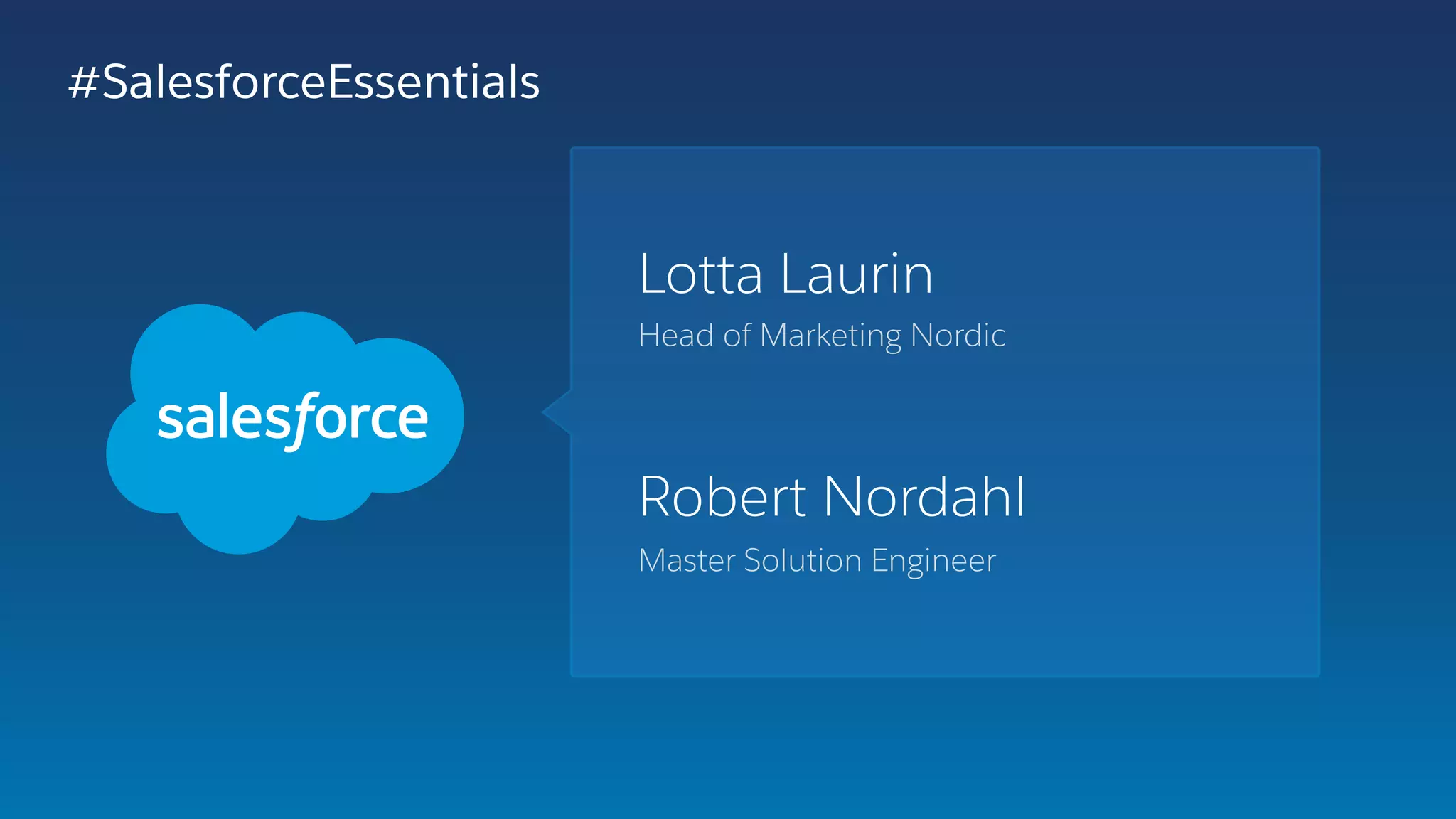The image size is (1456, 819).
Task: Select the name Robert Nordahl
Action: click(832, 496)
